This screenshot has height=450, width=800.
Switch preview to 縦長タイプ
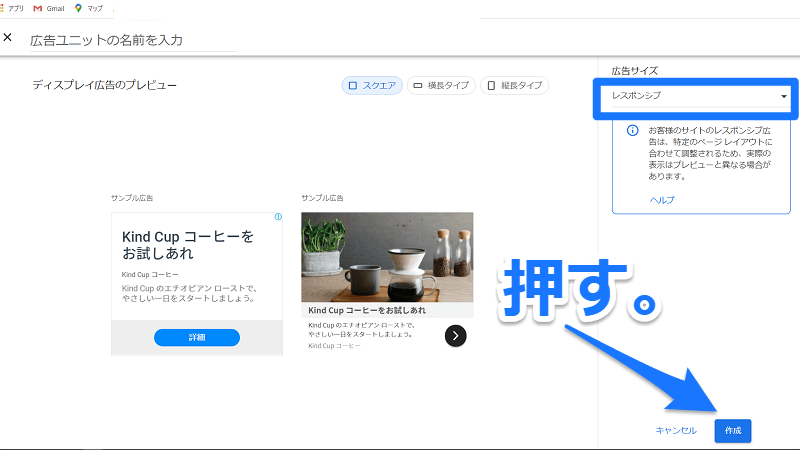point(514,86)
